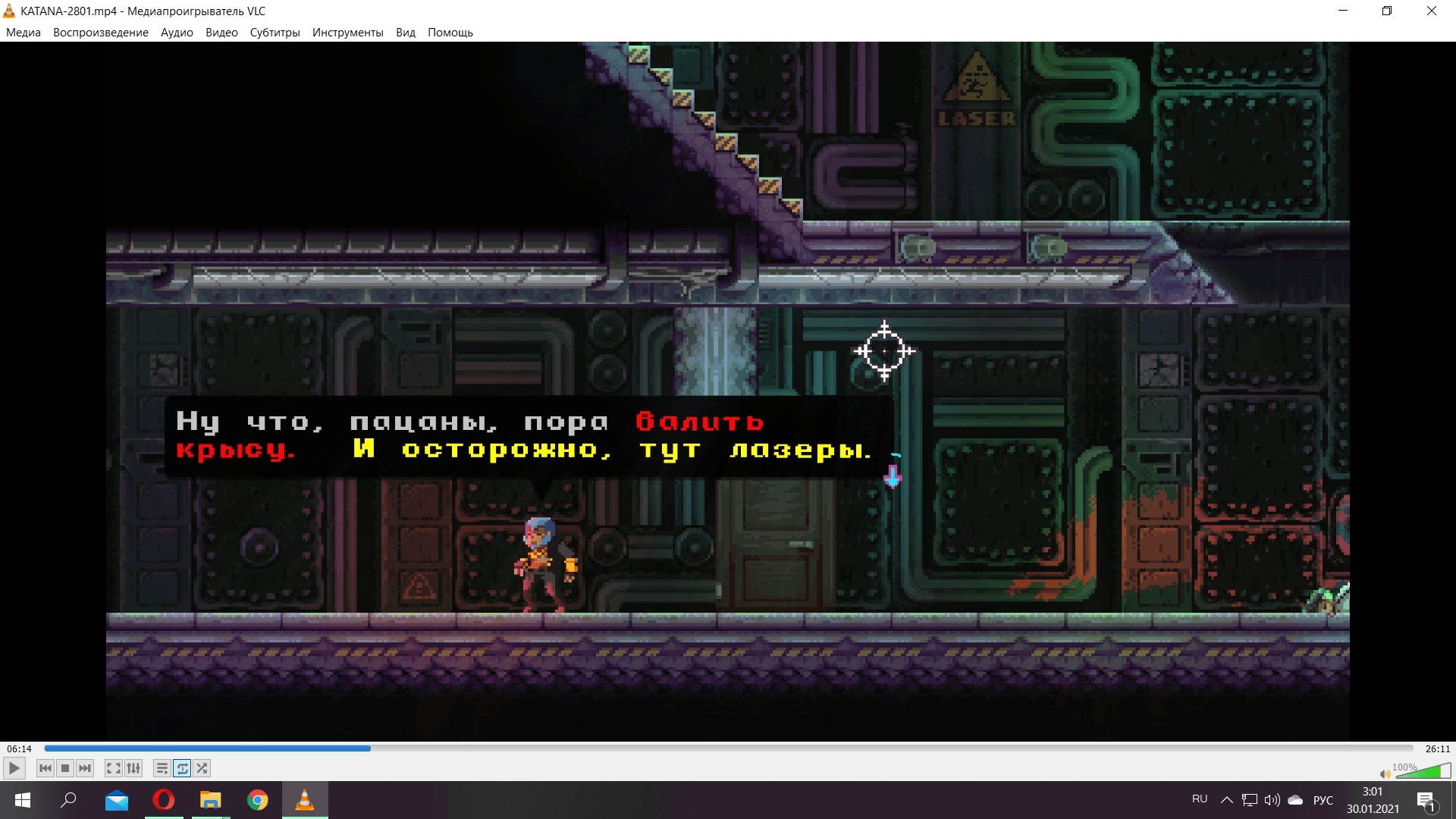The height and width of the screenshot is (819, 1456).
Task: Stop playback with the stop button
Action: 65,768
